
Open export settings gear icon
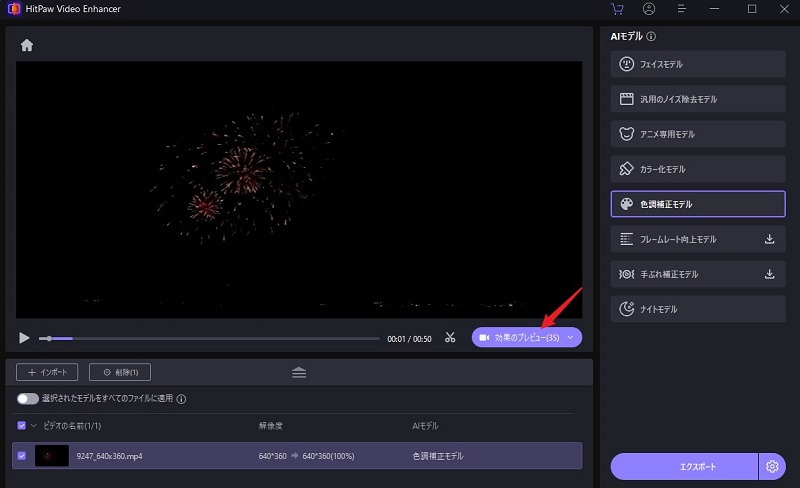click(770, 466)
